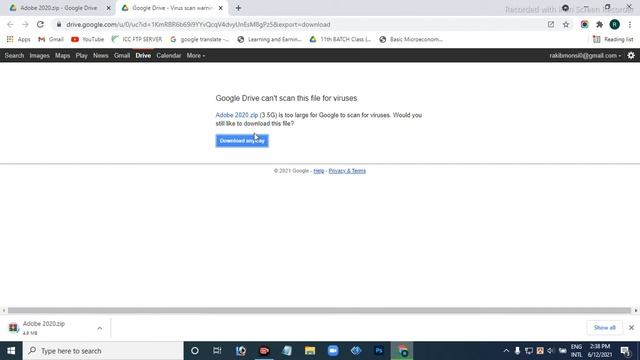Open Task View on taskbar
This screenshot has height=360, width=640.
217,351
